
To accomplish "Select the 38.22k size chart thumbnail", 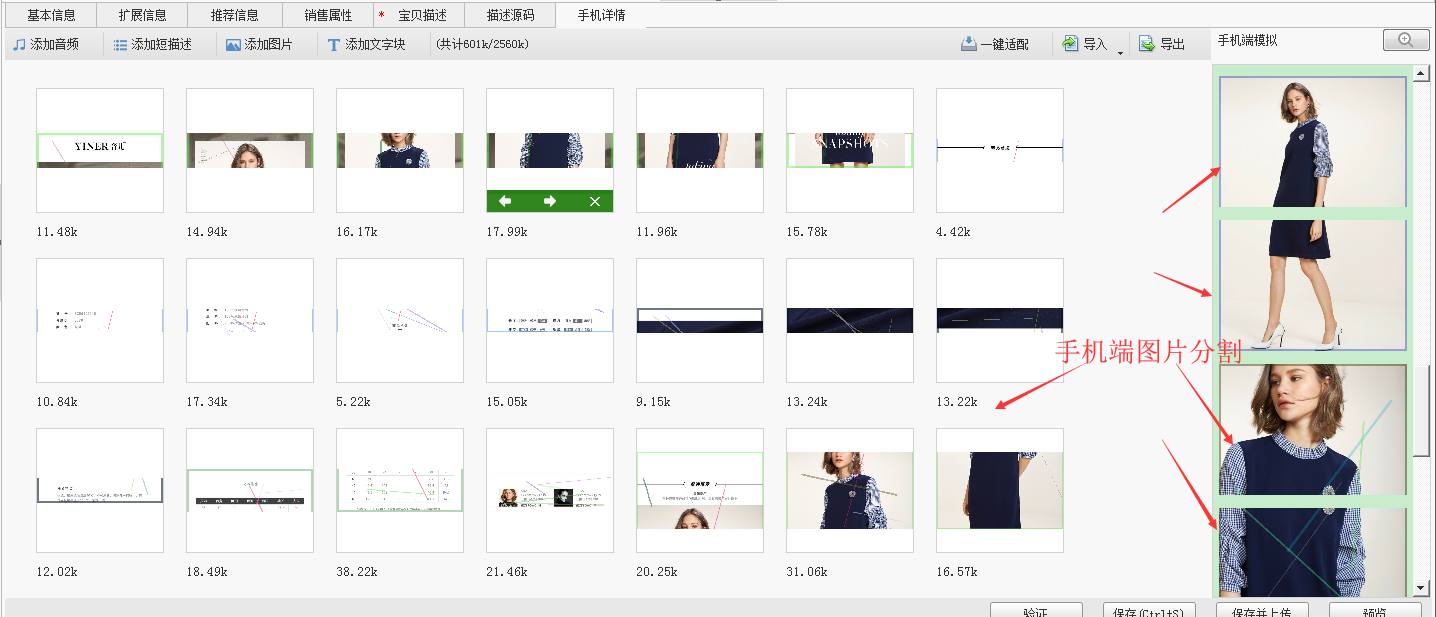I will coord(400,490).
